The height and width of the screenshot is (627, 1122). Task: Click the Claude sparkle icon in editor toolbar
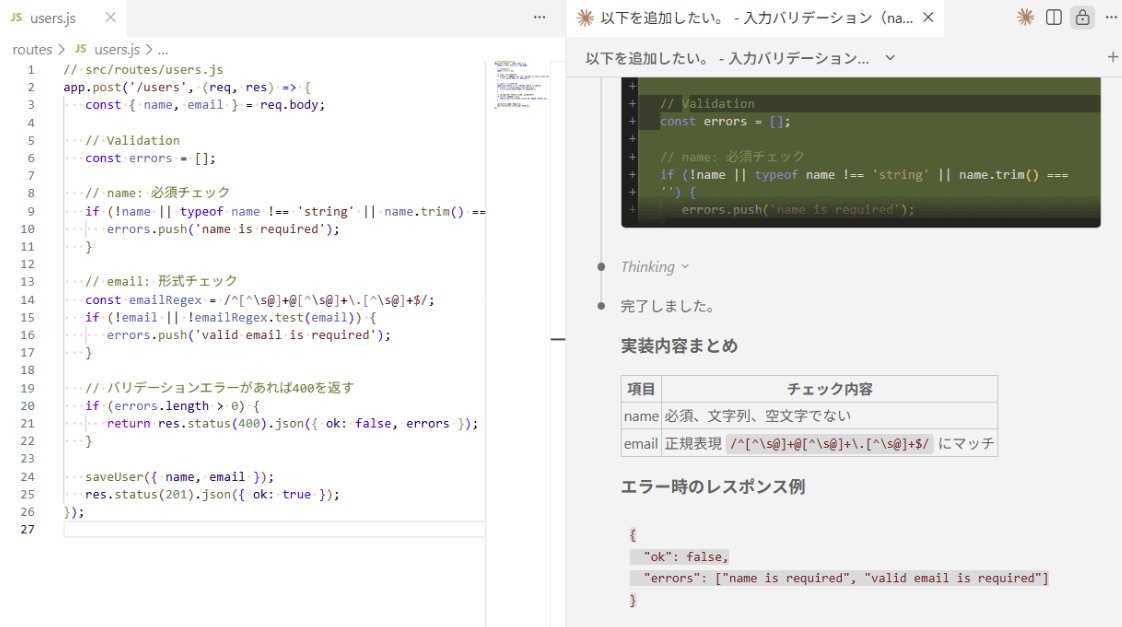click(x=1025, y=17)
